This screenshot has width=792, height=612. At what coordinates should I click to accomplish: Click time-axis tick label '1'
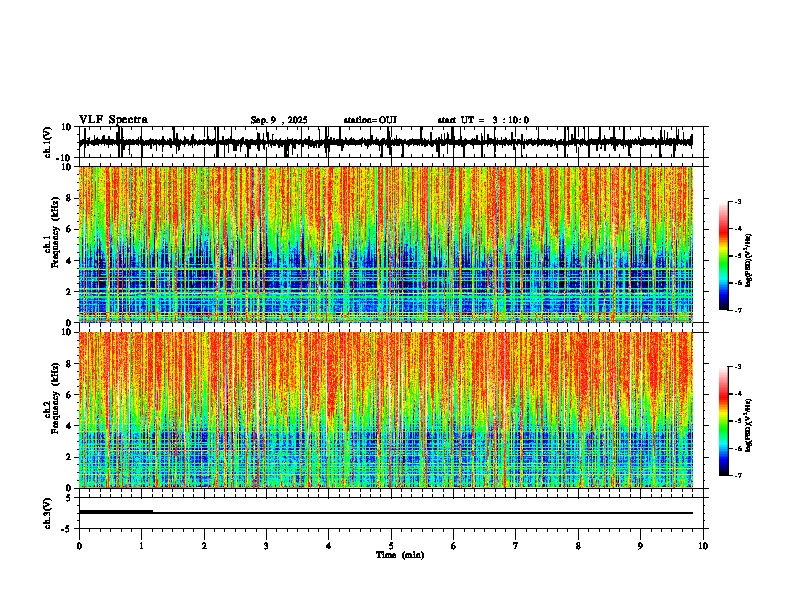click(x=141, y=546)
